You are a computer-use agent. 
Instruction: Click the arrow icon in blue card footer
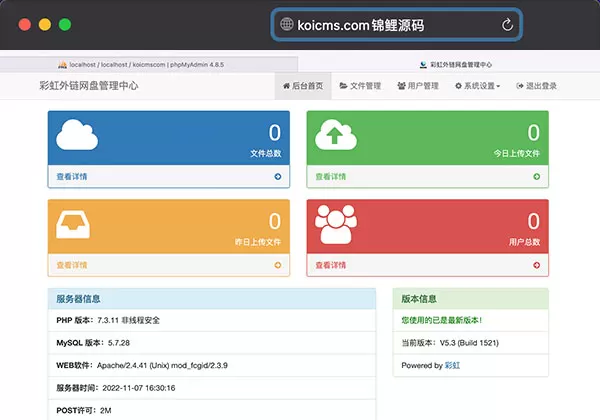277,177
